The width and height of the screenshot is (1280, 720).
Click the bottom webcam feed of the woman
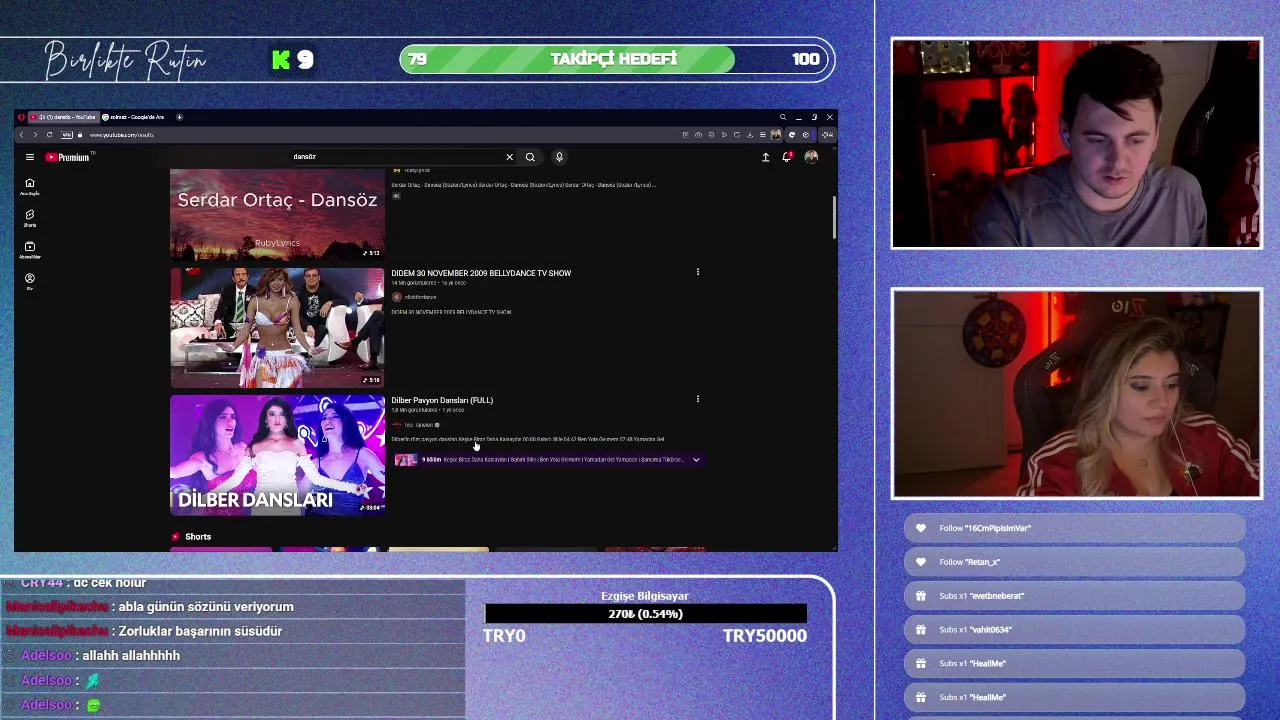point(1076,394)
